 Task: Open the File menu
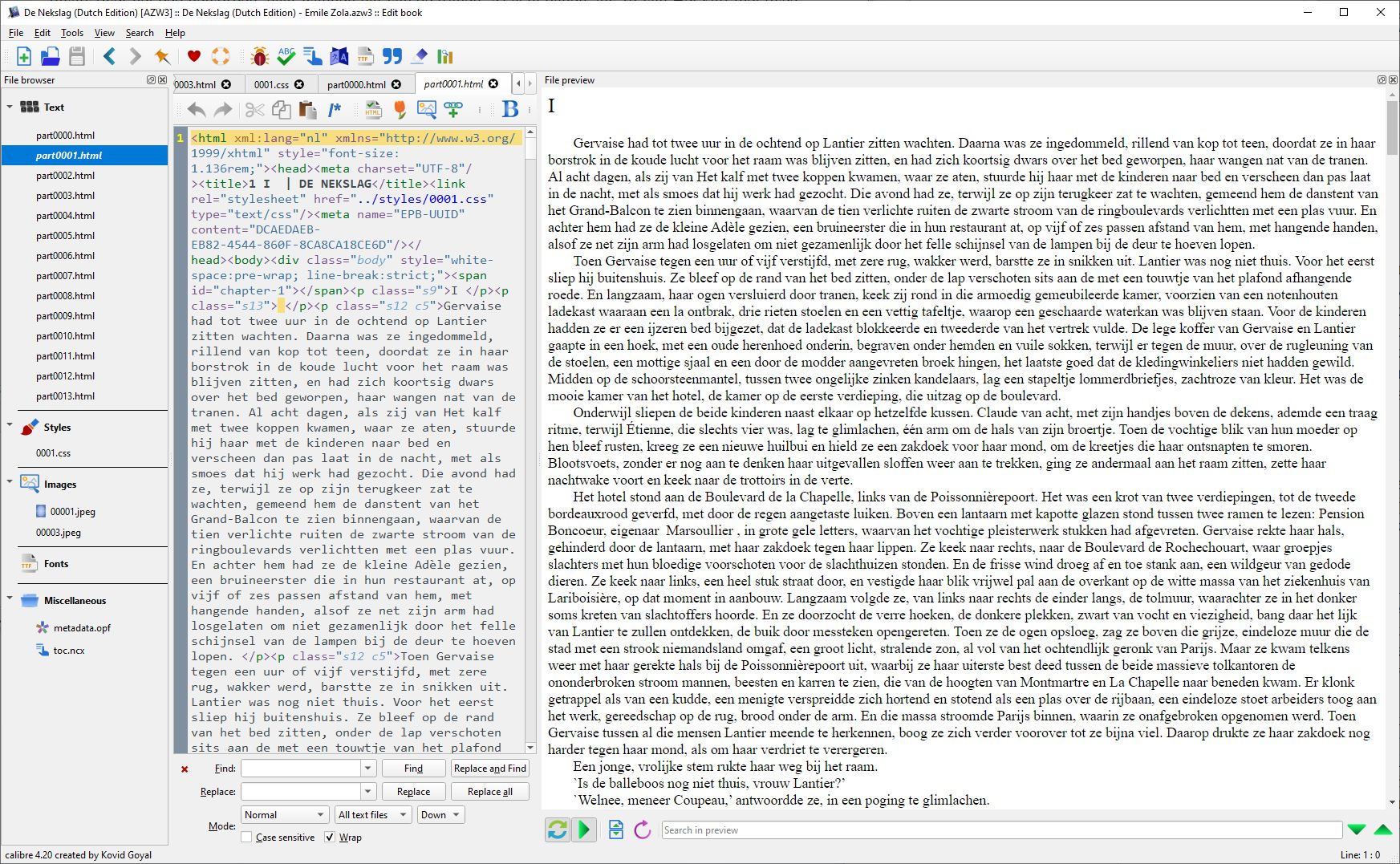click(x=16, y=33)
